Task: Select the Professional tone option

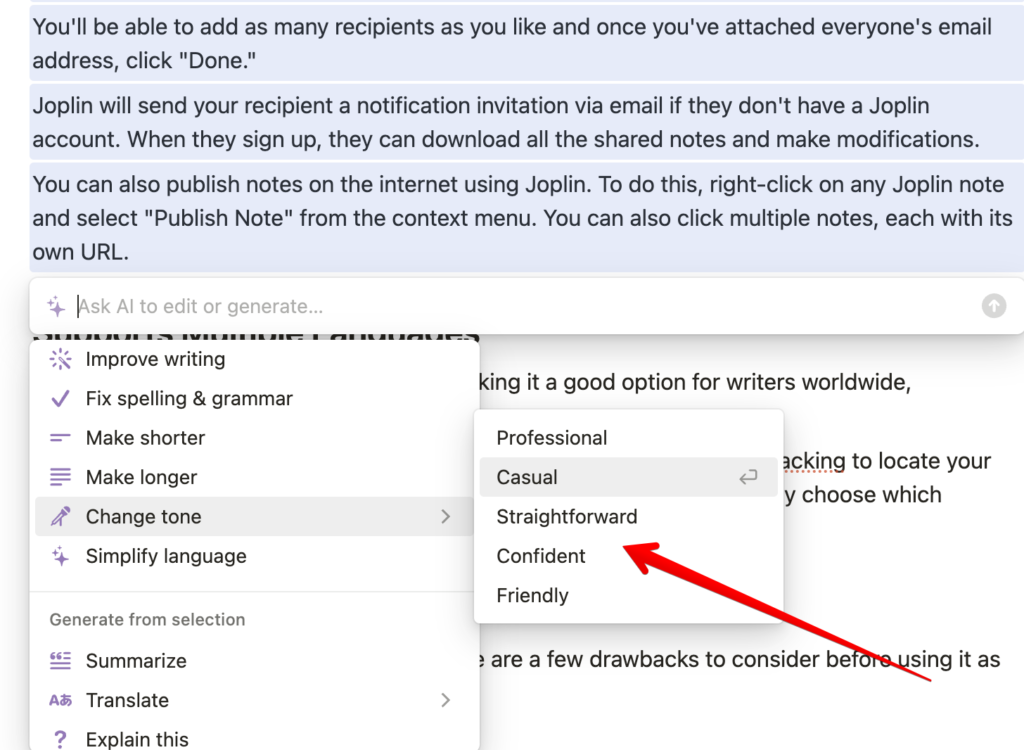Action: click(x=552, y=438)
